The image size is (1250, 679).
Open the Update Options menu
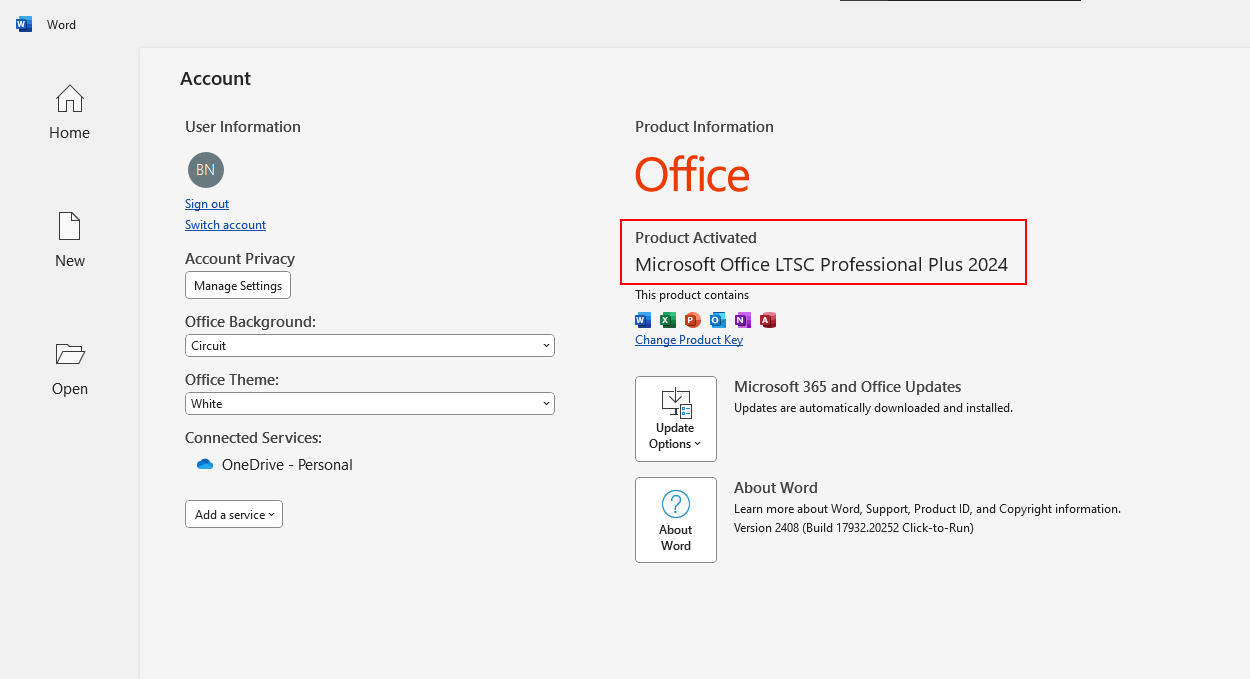click(675, 419)
